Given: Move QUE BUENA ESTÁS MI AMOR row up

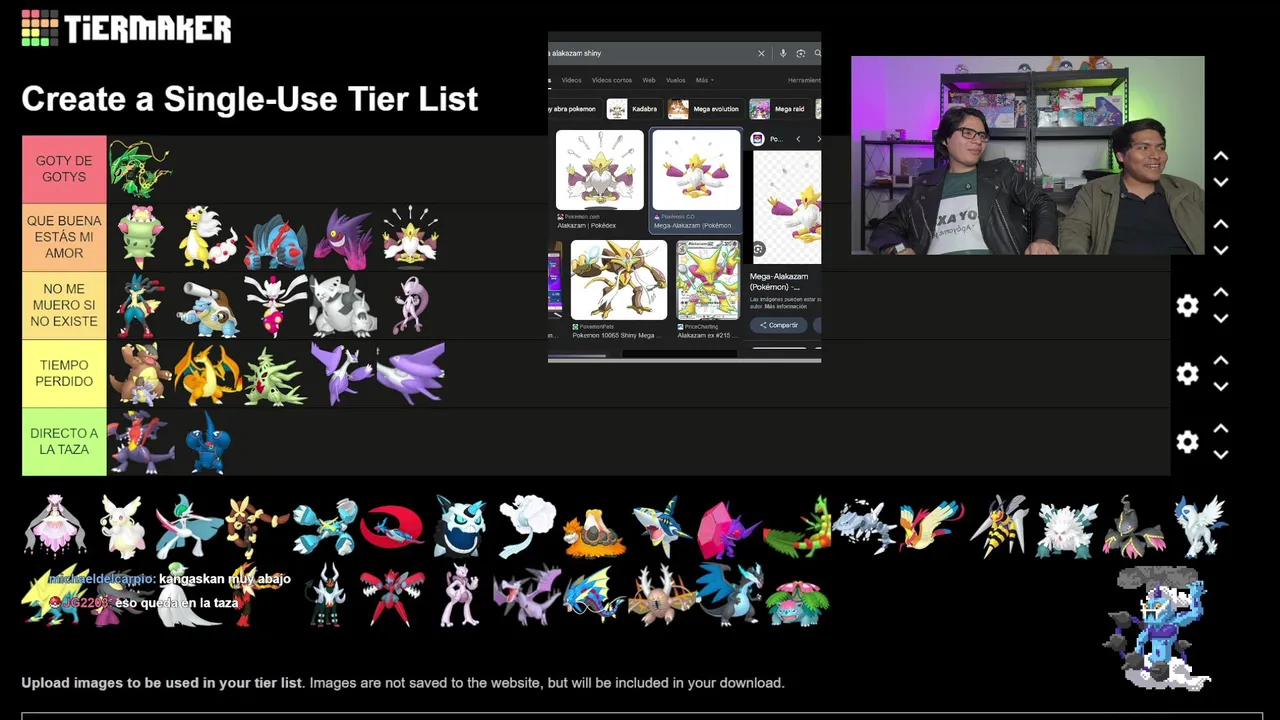Looking at the screenshot, I should click(1221, 225).
